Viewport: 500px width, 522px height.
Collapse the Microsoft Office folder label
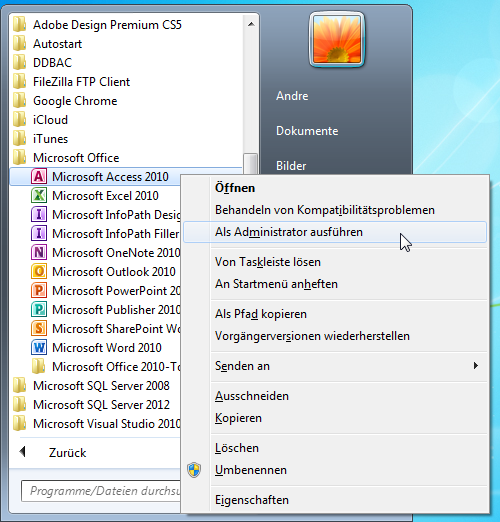[x=76, y=158]
